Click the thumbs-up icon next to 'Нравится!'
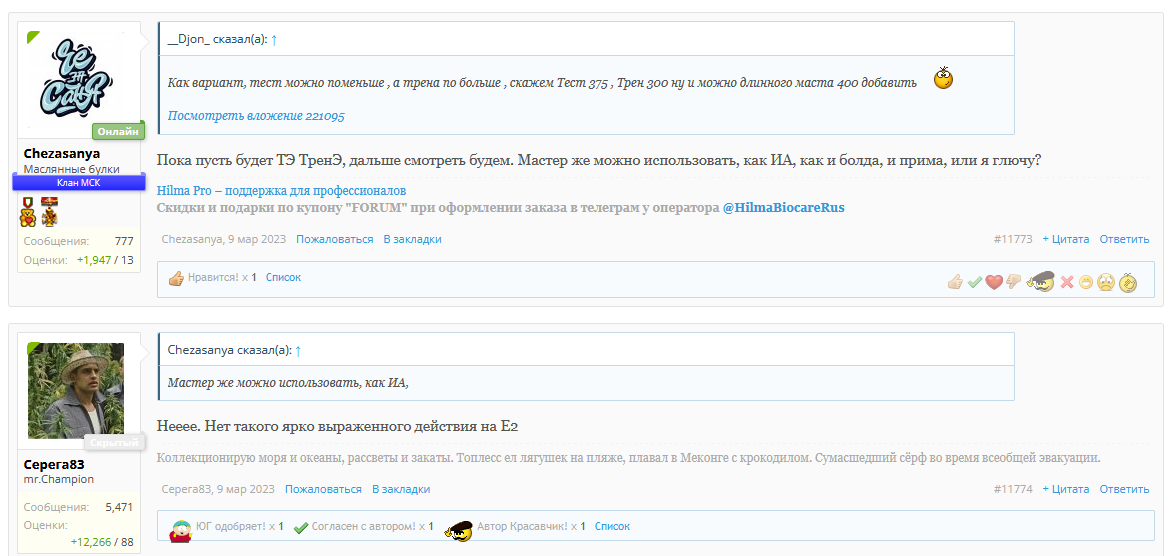 177,278
